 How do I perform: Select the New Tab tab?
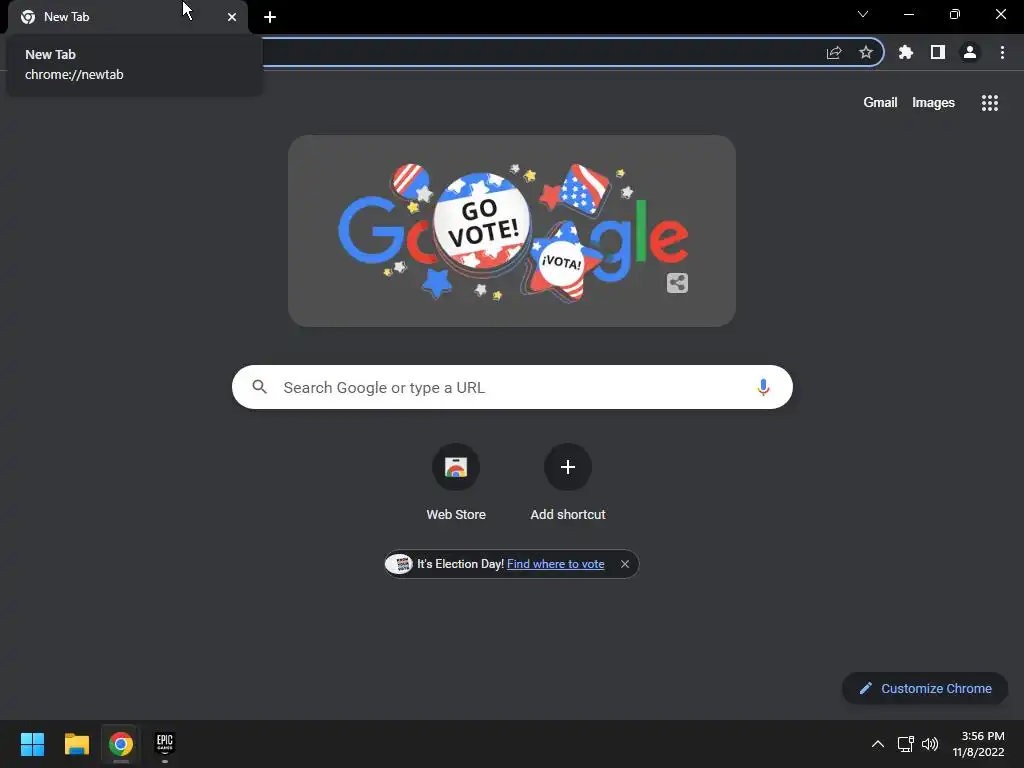(x=128, y=17)
